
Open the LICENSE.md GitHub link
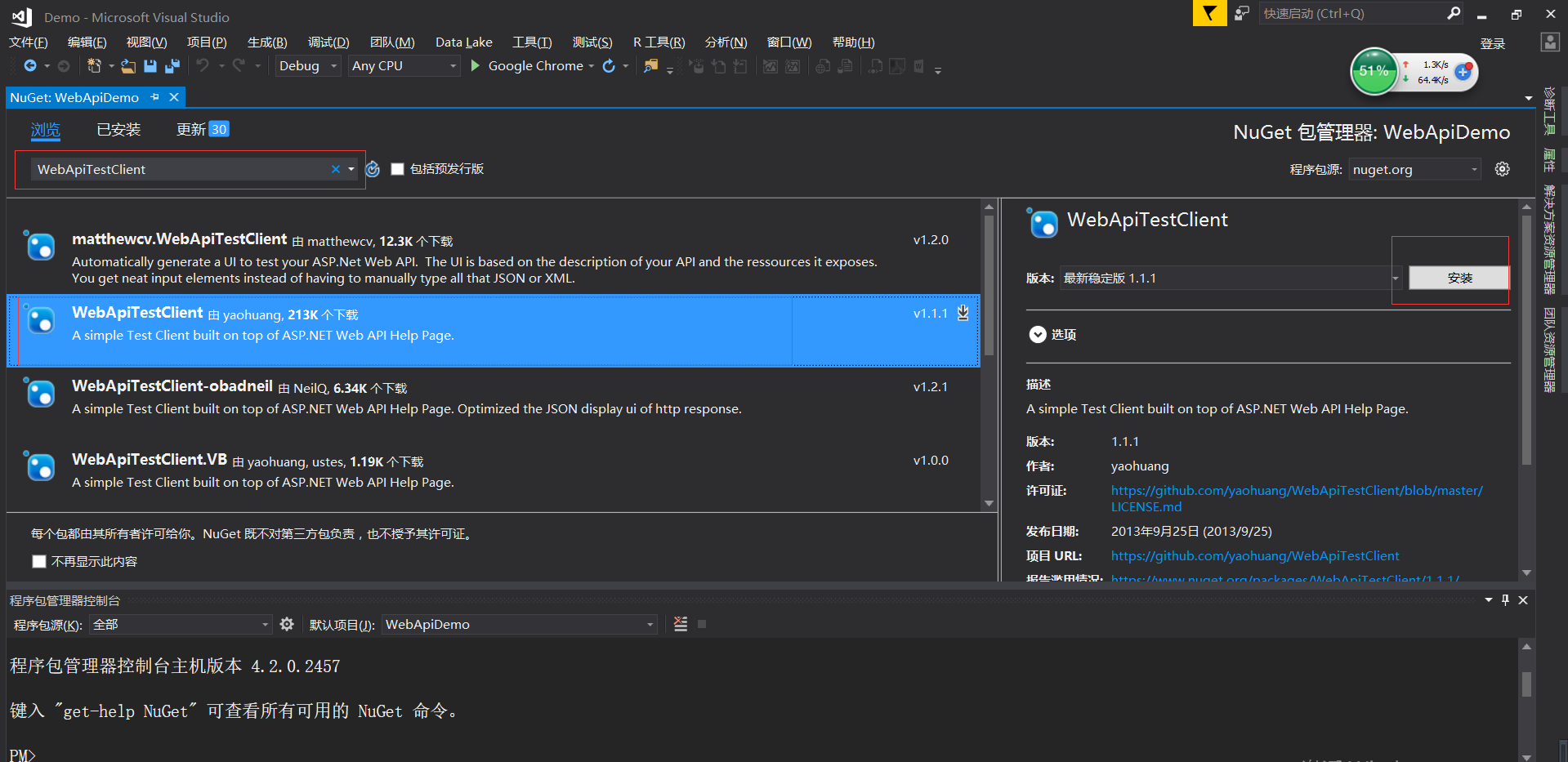click(1297, 498)
